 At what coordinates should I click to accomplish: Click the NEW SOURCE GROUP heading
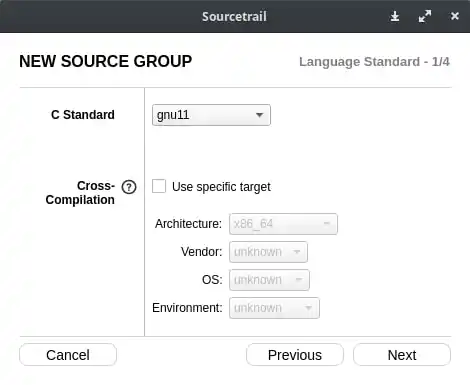tap(106, 61)
